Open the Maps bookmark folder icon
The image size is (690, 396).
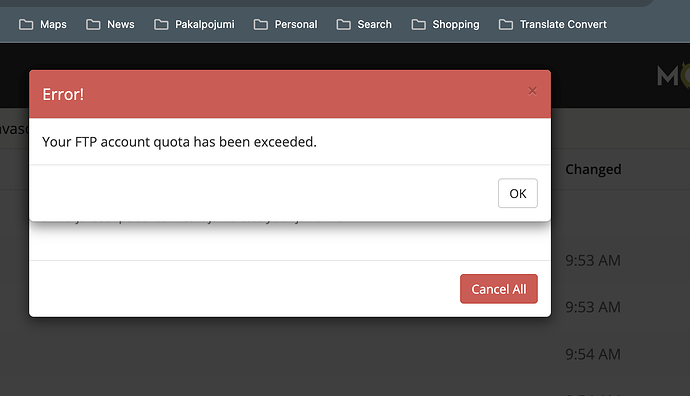26,25
